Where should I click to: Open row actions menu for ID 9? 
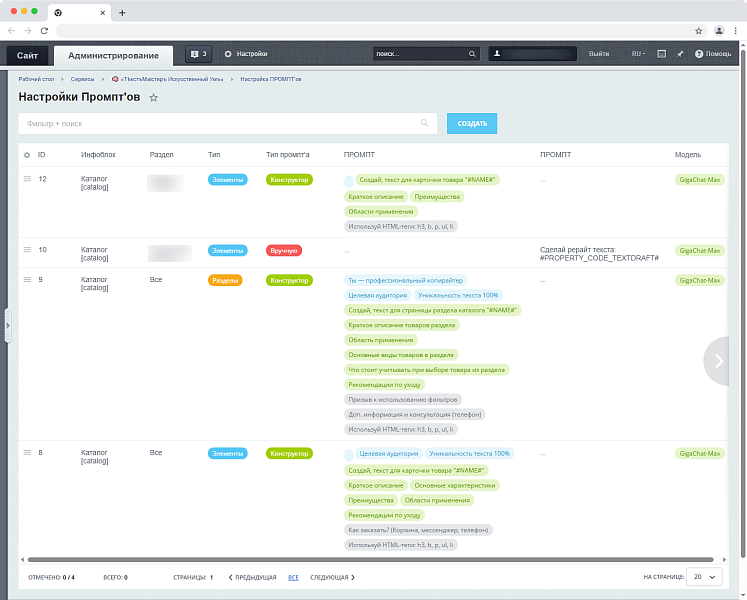[27, 280]
